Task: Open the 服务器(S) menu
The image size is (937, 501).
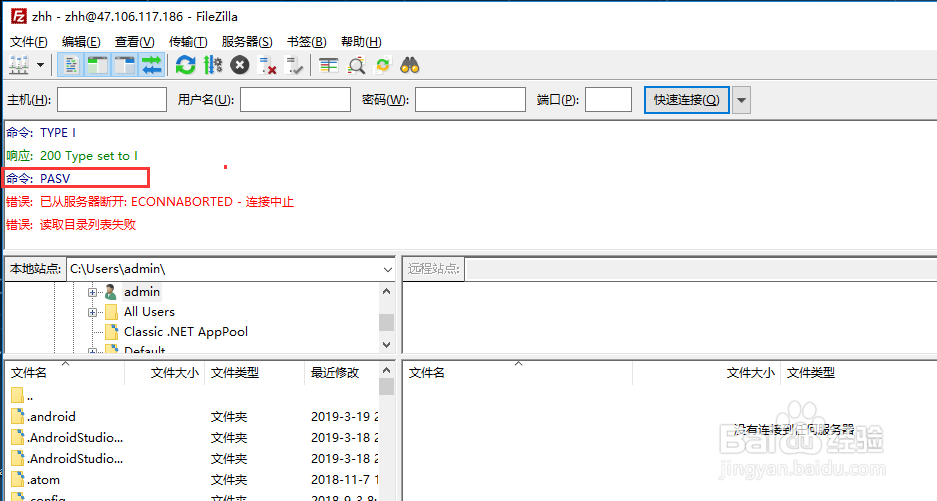Action: pyautogui.click(x=247, y=42)
